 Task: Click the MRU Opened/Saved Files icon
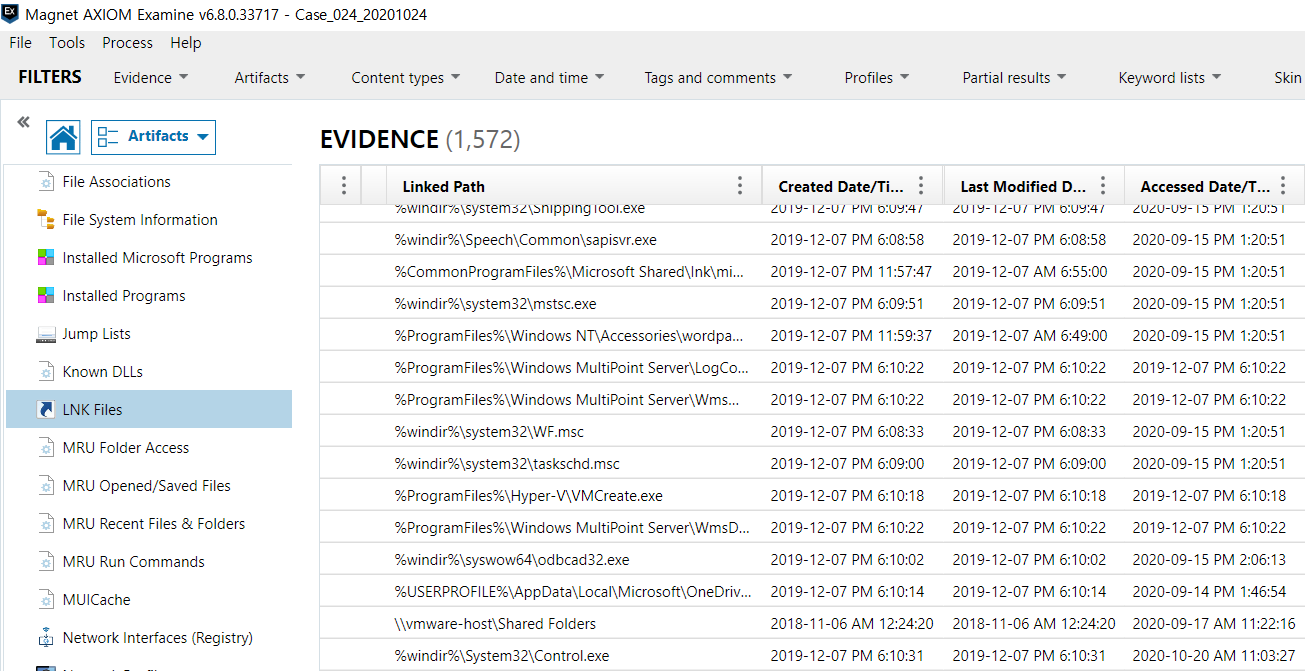click(45, 486)
